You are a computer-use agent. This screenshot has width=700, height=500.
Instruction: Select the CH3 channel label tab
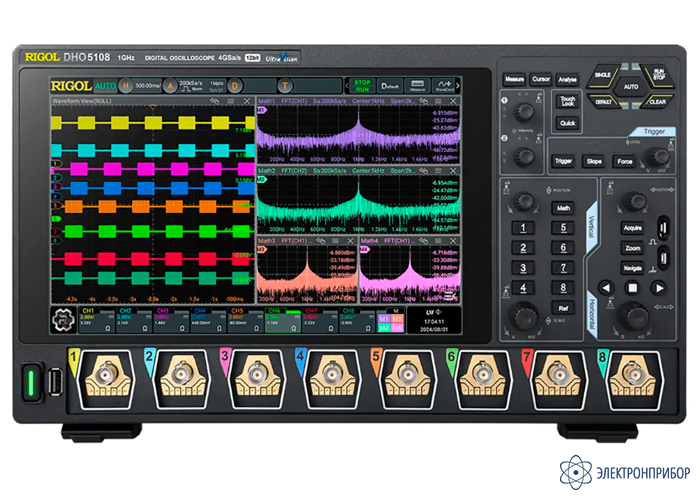(162, 311)
